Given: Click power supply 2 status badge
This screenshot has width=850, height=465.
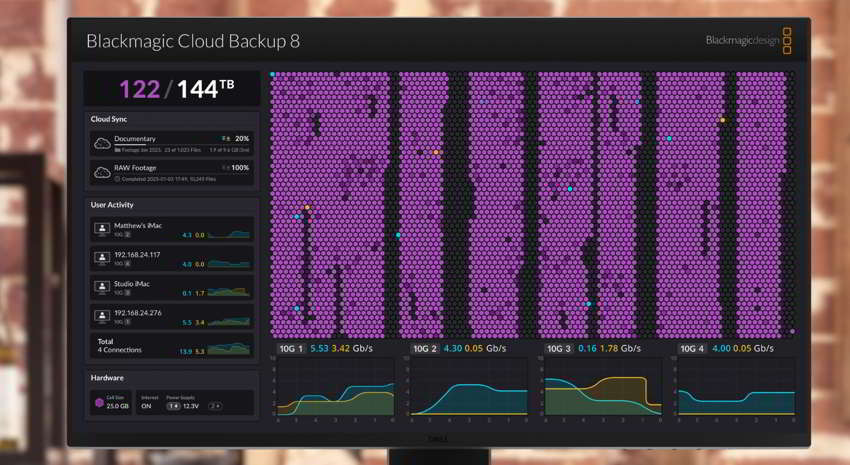Looking at the screenshot, I should [215, 405].
